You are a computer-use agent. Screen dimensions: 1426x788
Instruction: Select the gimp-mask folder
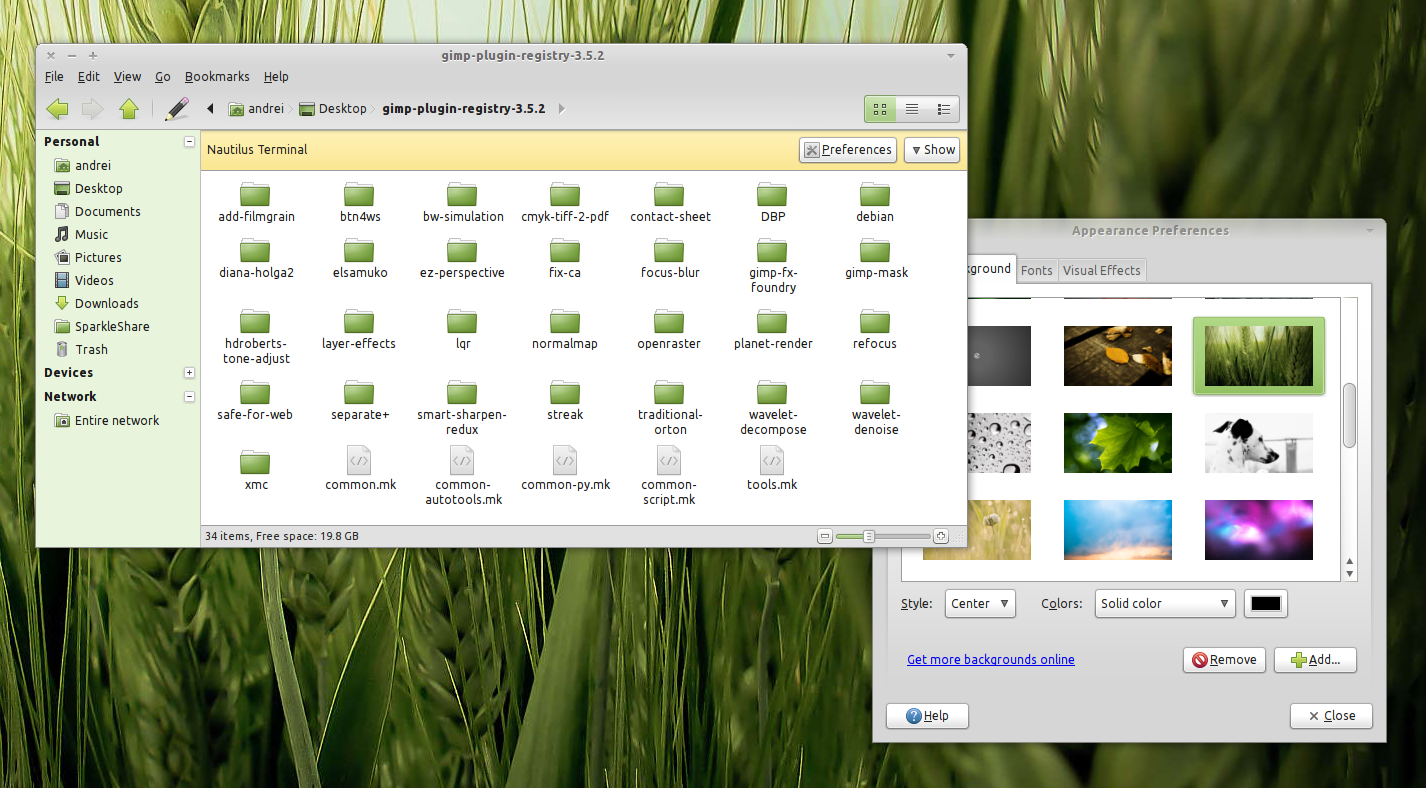[876, 259]
